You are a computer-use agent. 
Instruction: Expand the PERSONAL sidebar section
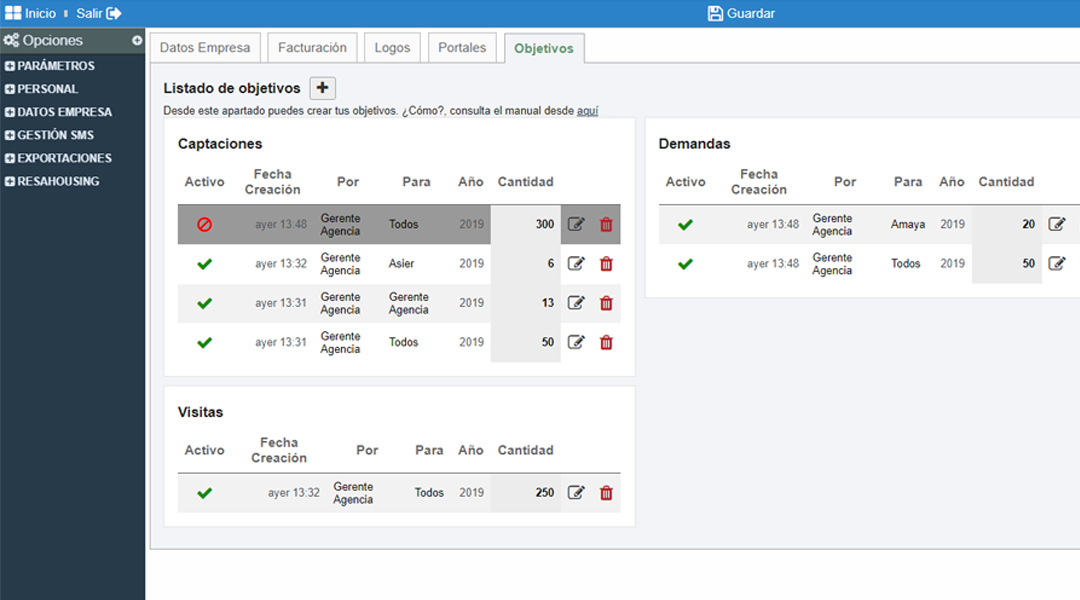[x=41, y=89]
